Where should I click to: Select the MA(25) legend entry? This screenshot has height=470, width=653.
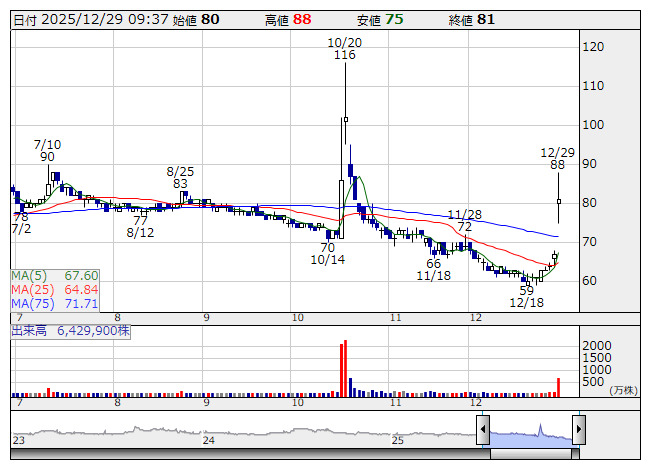point(55,290)
